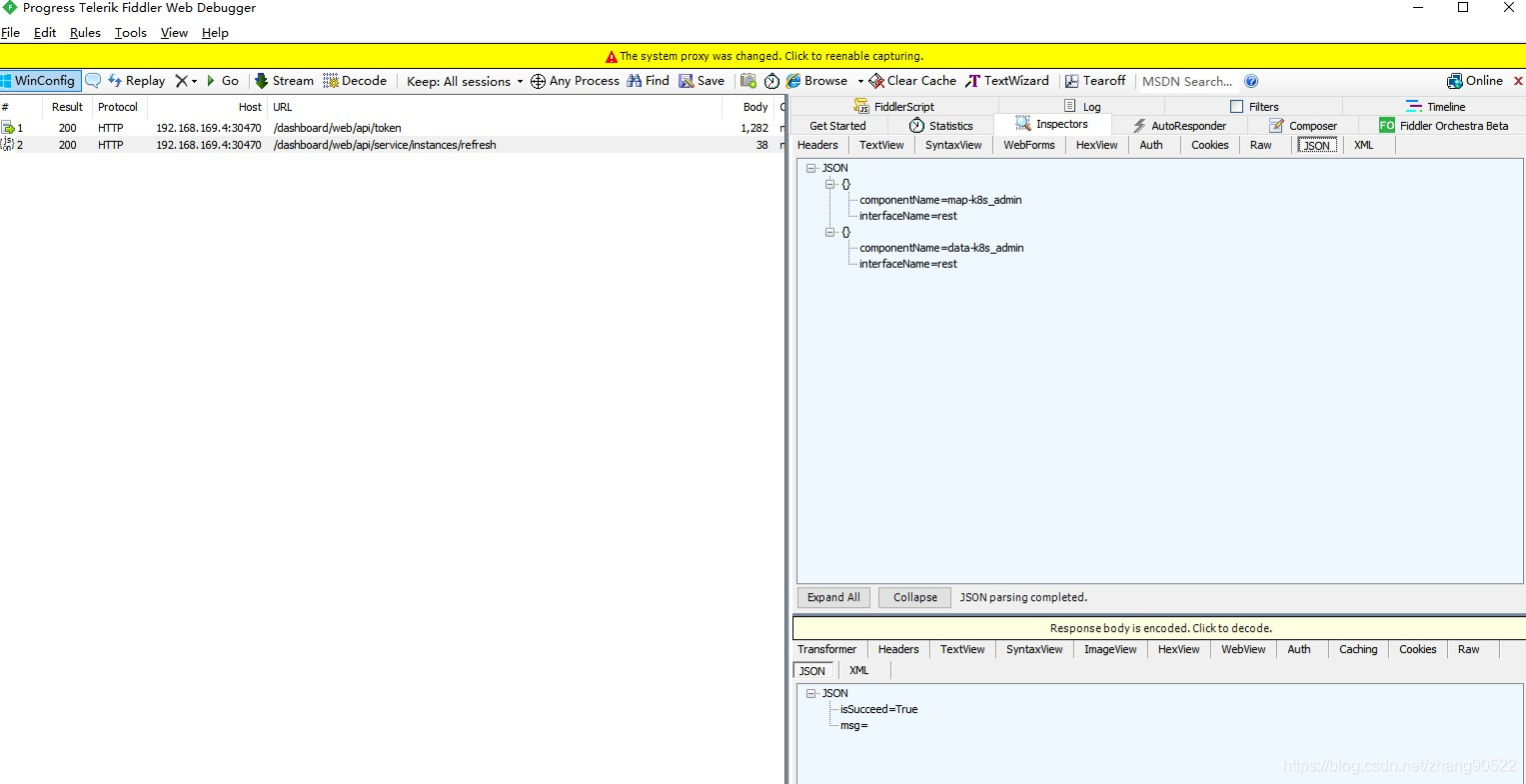The width and height of the screenshot is (1526, 784).
Task: Open the WinConfig tool
Action: [40, 81]
